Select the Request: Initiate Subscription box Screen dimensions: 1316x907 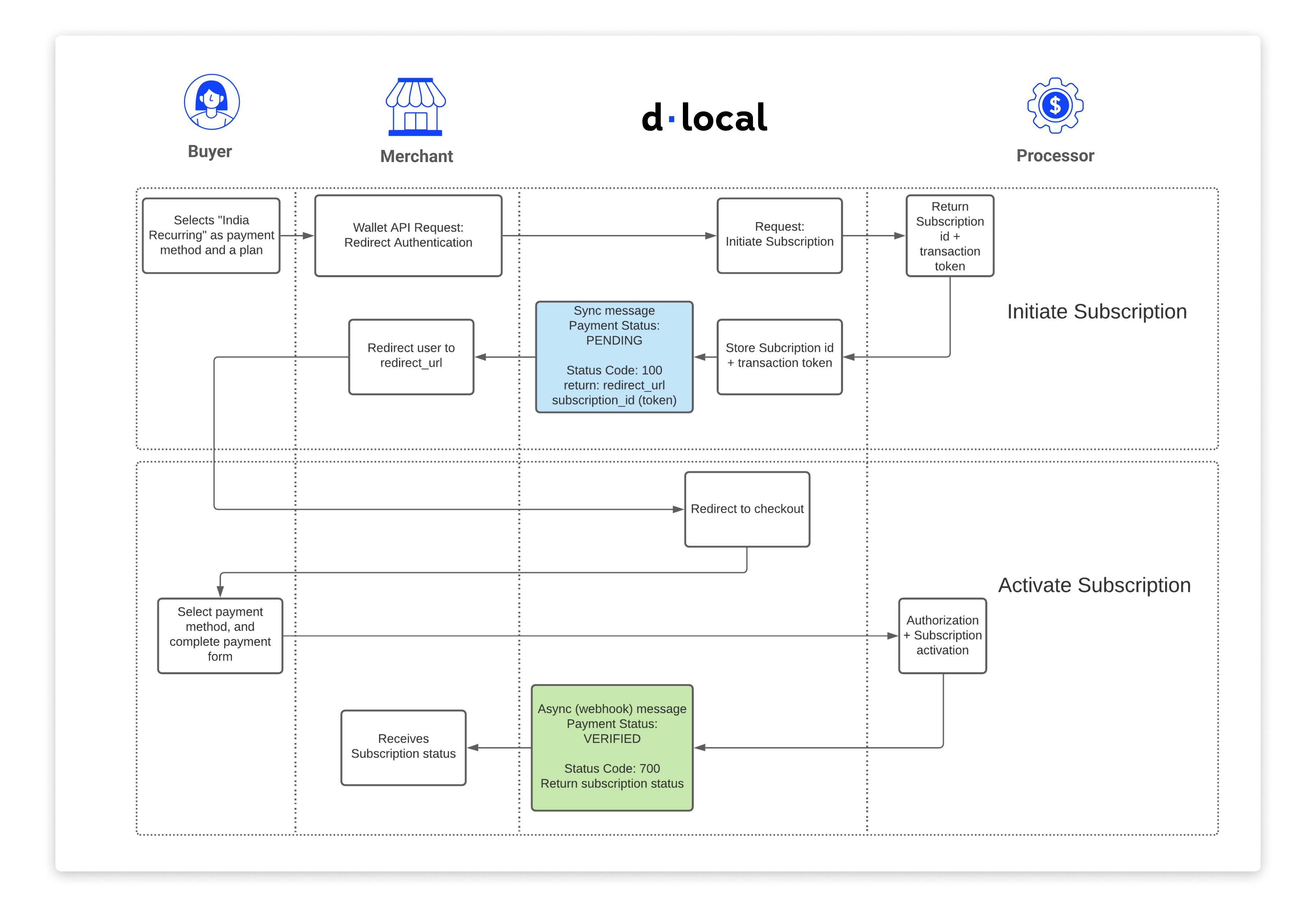coord(779,235)
